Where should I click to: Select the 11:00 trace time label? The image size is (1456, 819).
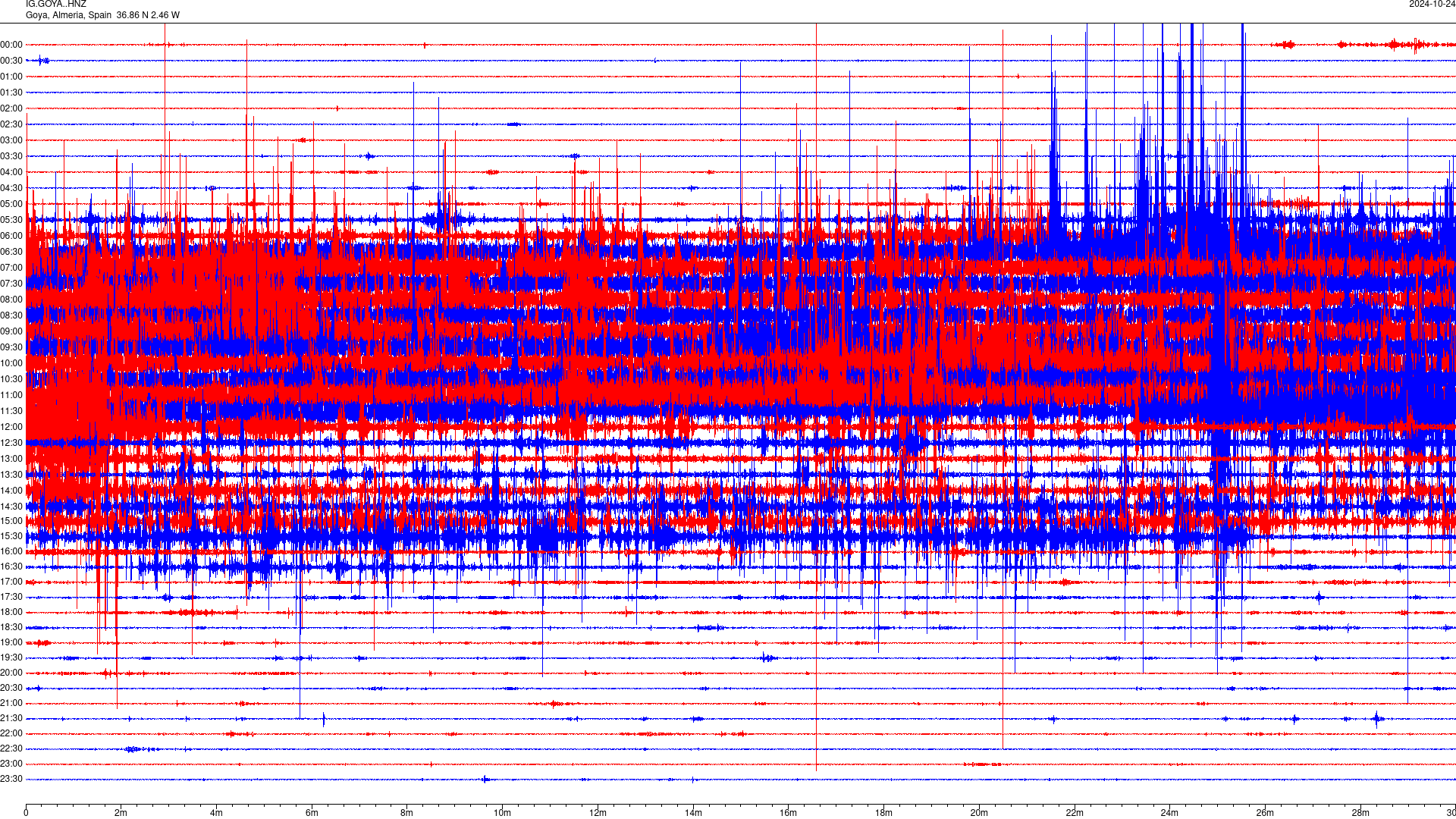pyautogui.click(x=11, y=395)
